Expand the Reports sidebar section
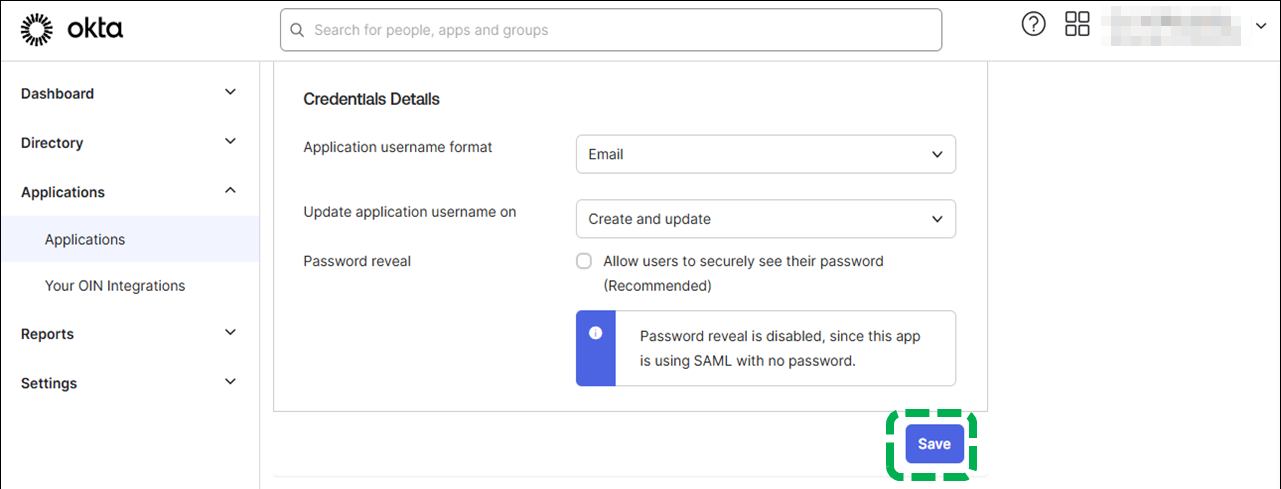The image size is (1281, 489). pos(230,333)
